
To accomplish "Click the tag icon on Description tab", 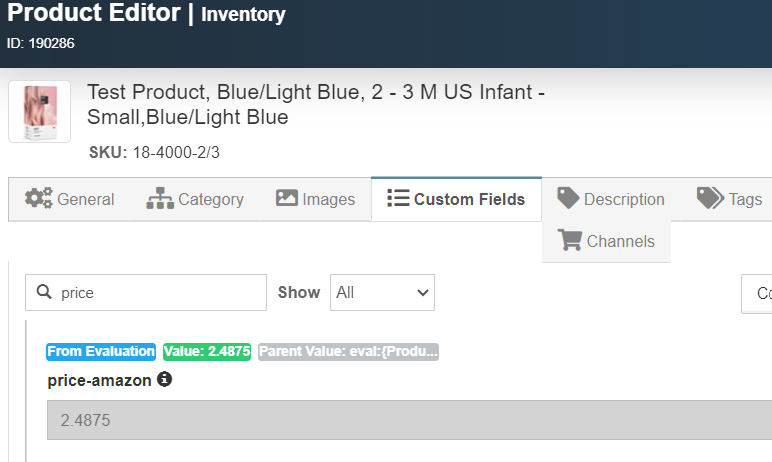I will [568, 198].
